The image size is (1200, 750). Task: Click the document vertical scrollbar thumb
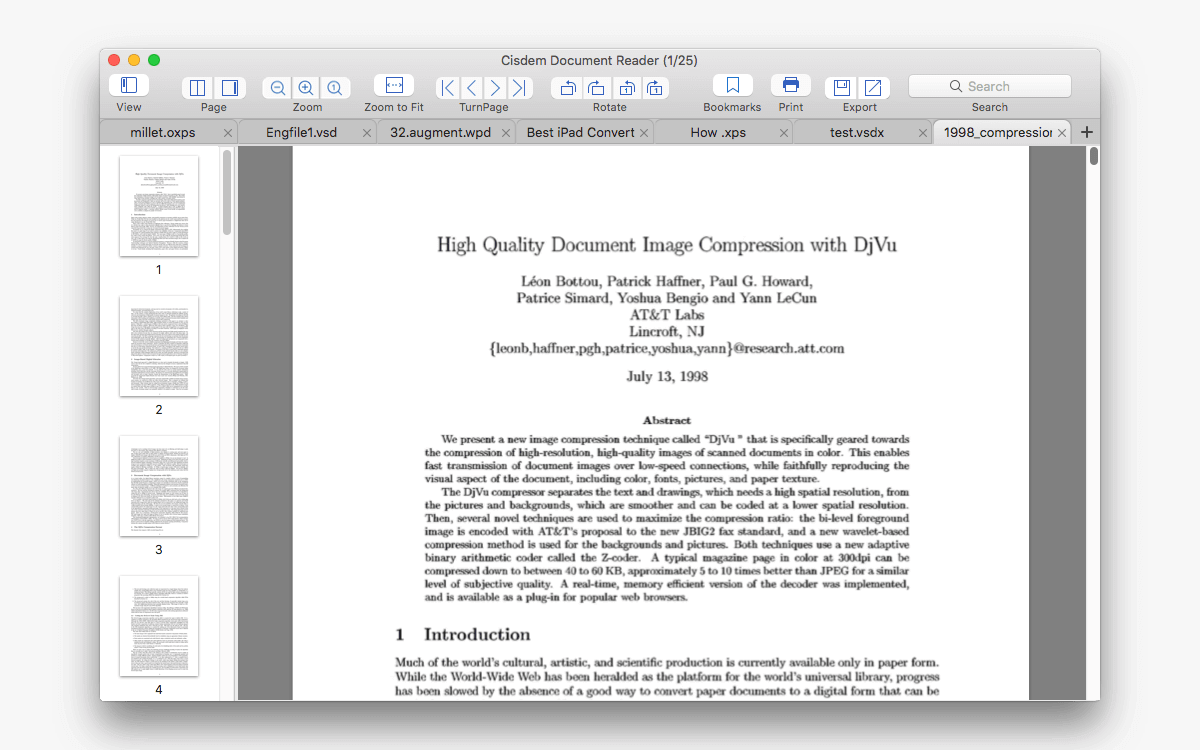pos(1094,156)
